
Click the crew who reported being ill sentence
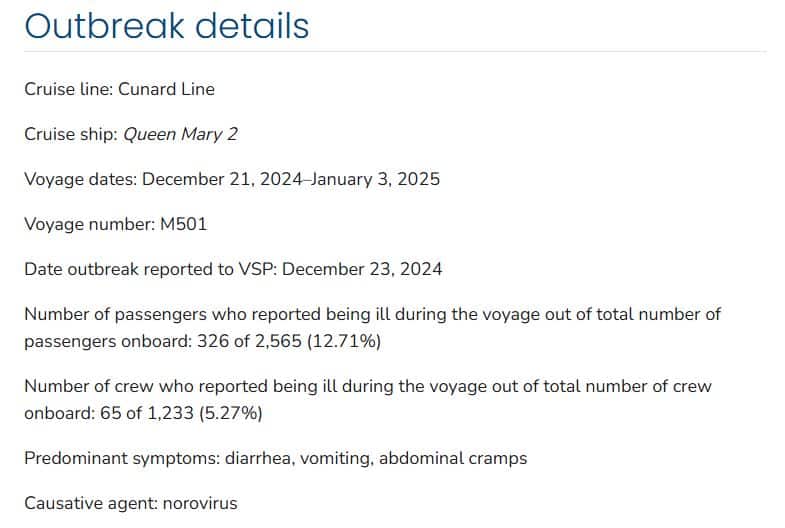[368, 400]
